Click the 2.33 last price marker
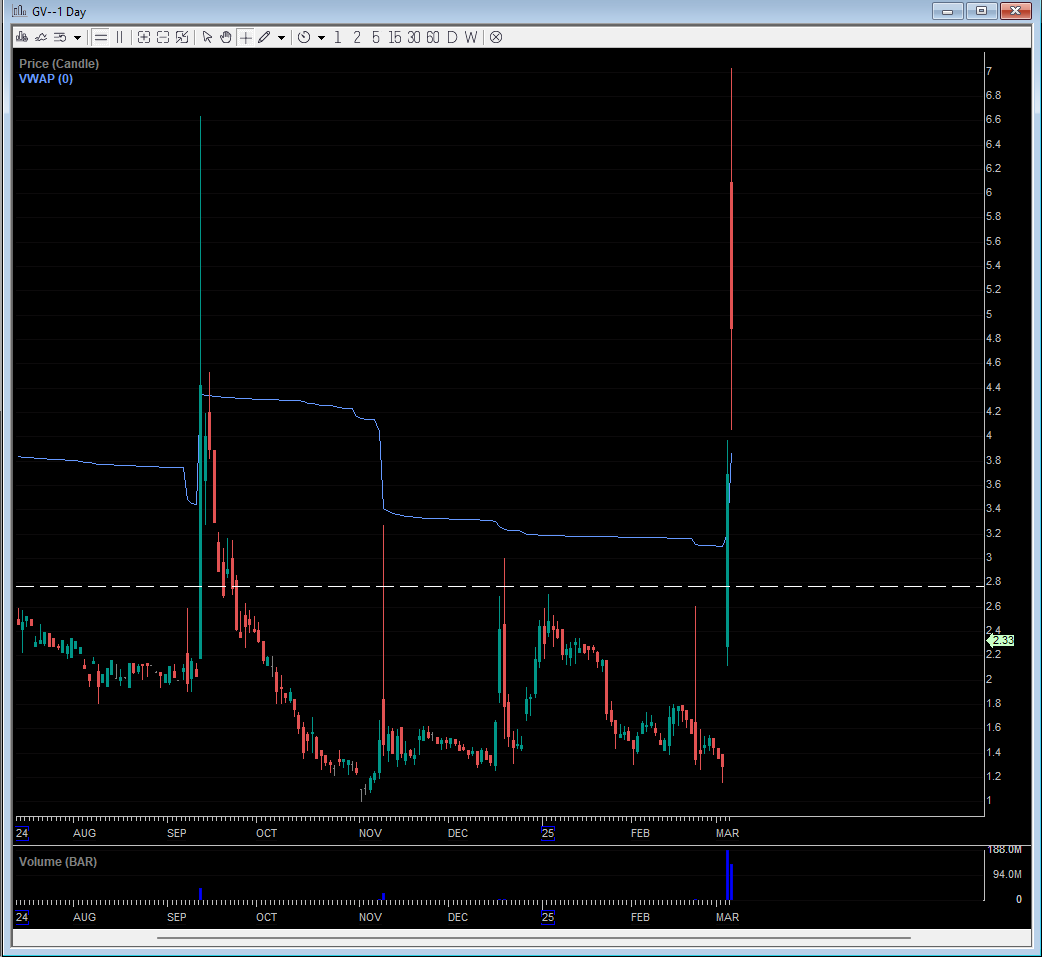The width and height of the screenshot is (1042, 957). pos(1001,640)
